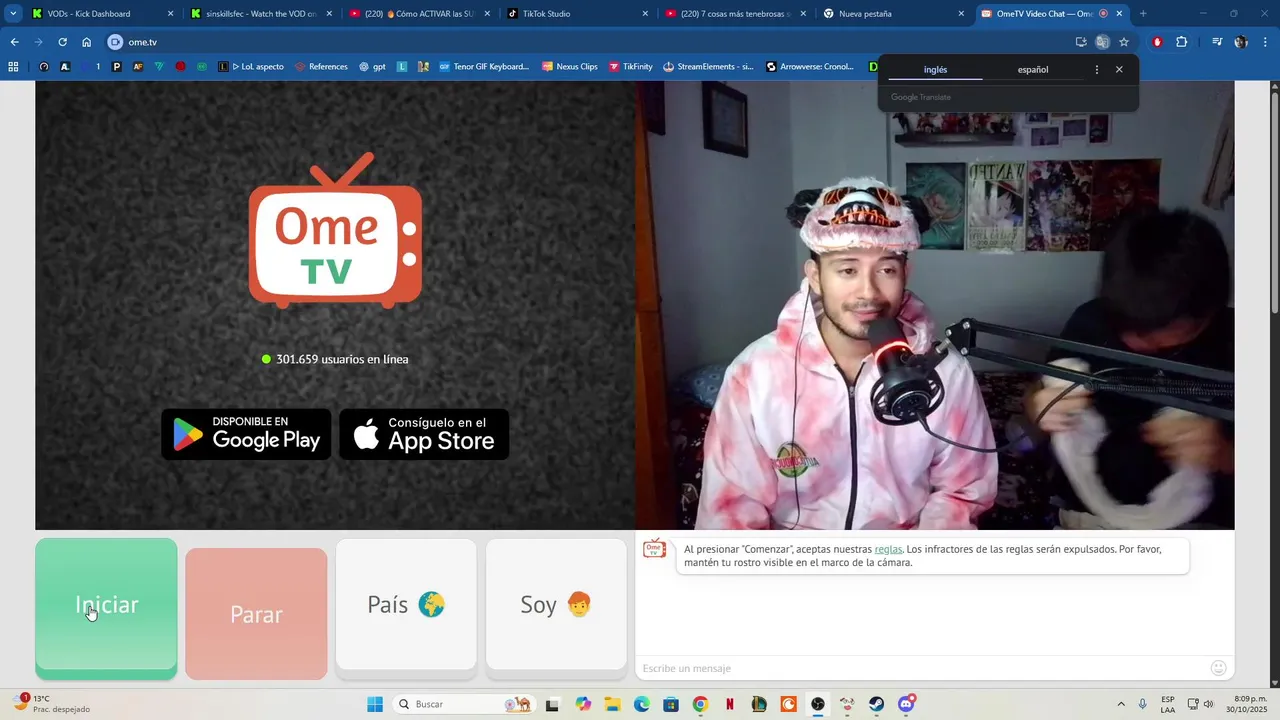The width and height of the screenshot is (1280, 720).
Task: Open a new browser tab
Action: coord(1143,14)
